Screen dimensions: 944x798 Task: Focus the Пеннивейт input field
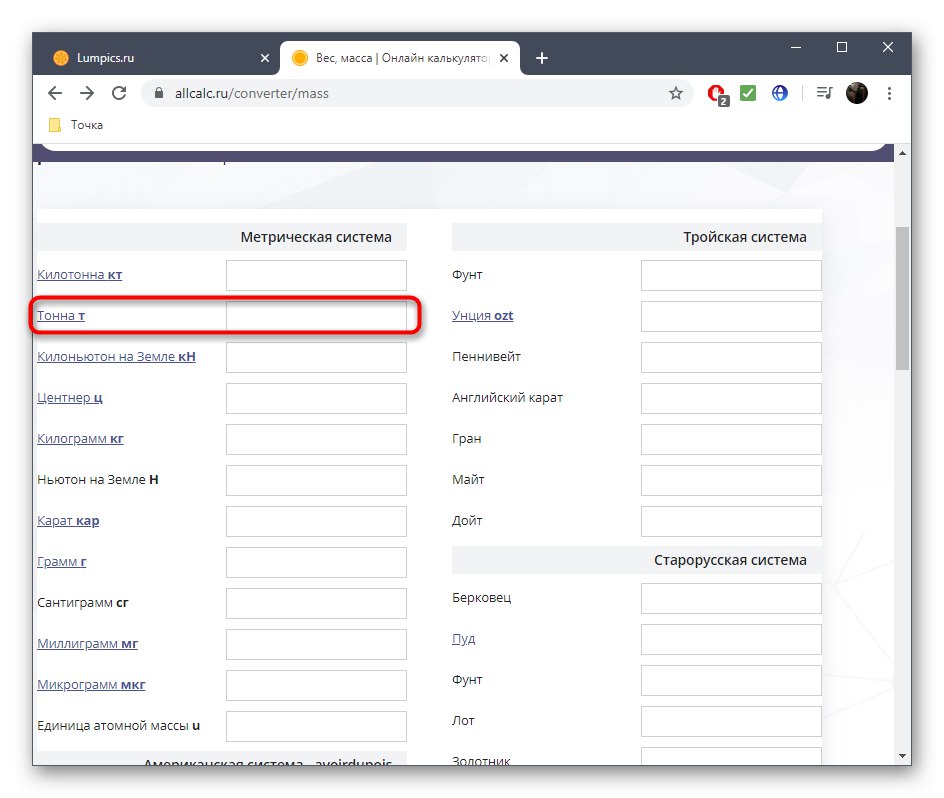pyautogui.click(x=731, y=357)
